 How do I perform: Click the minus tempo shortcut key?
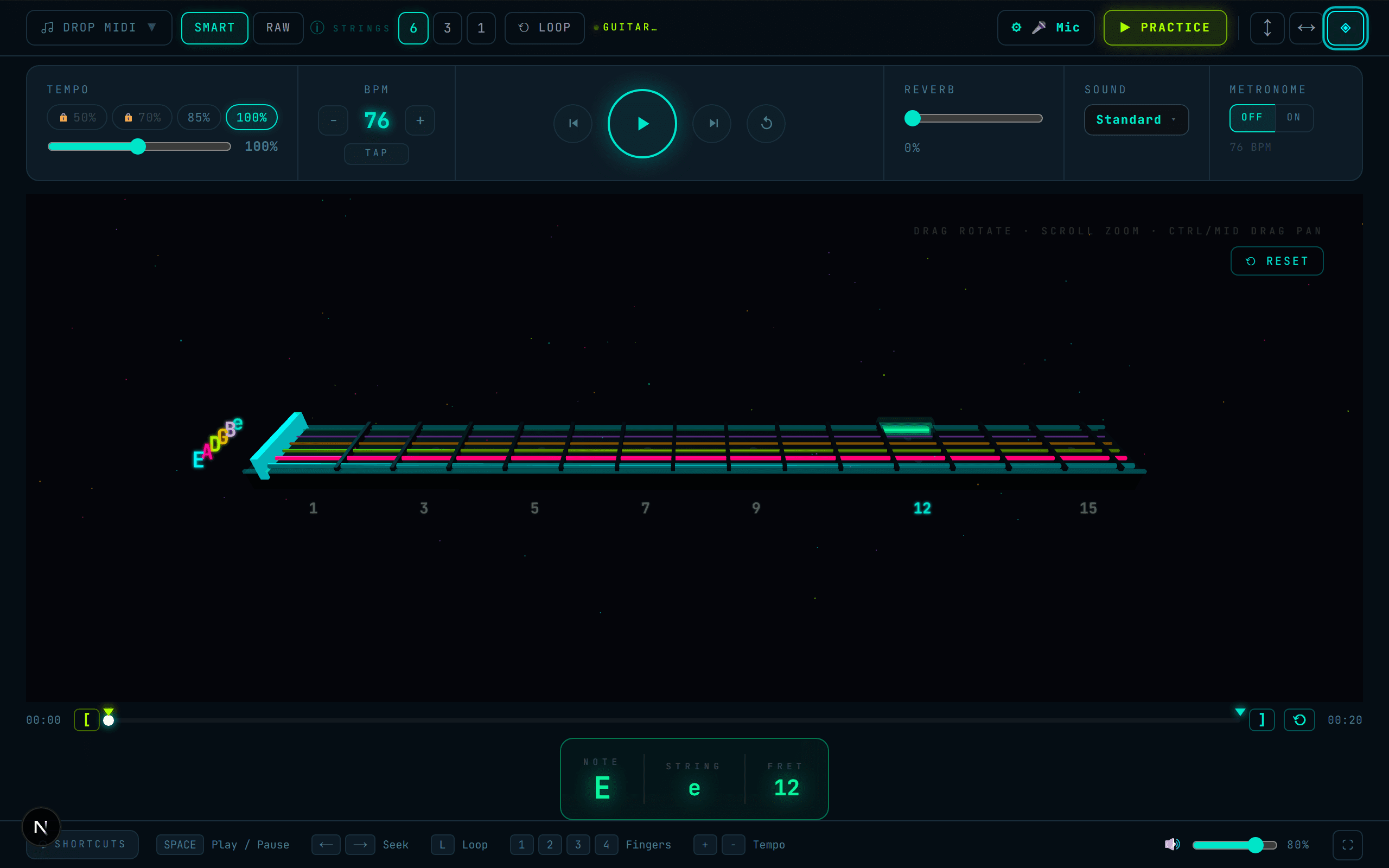tap(733, 845)
